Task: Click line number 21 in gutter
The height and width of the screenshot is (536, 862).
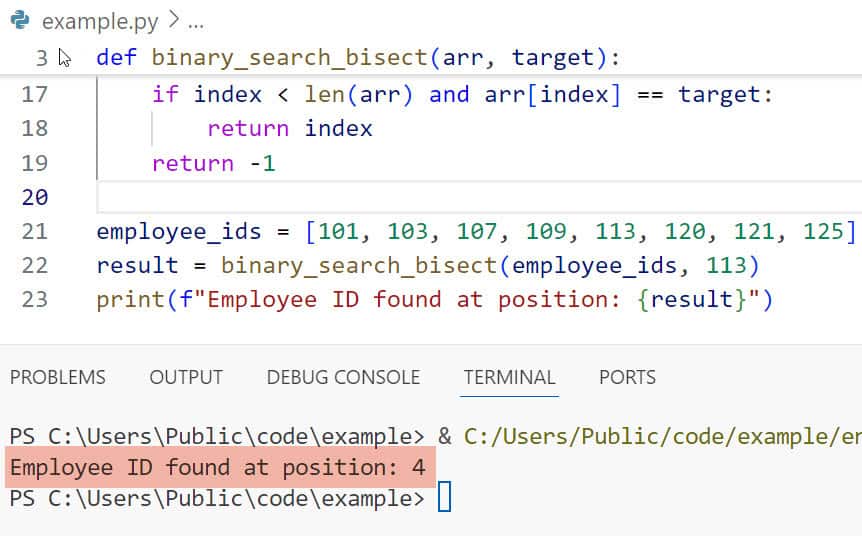Action: pyautogui.click(x=35, y=231)
